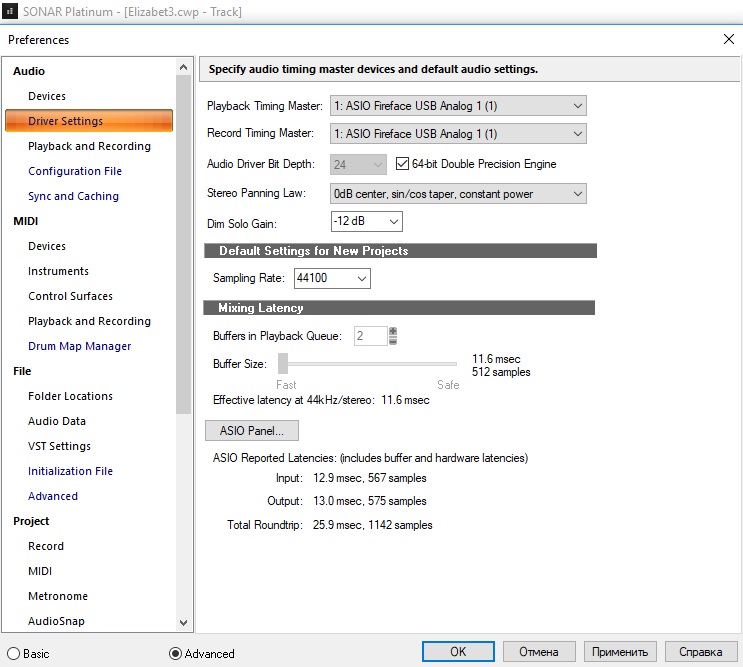The image size is (743, 667).
Task: Click the Применить apply button
Action: [620, 652]
